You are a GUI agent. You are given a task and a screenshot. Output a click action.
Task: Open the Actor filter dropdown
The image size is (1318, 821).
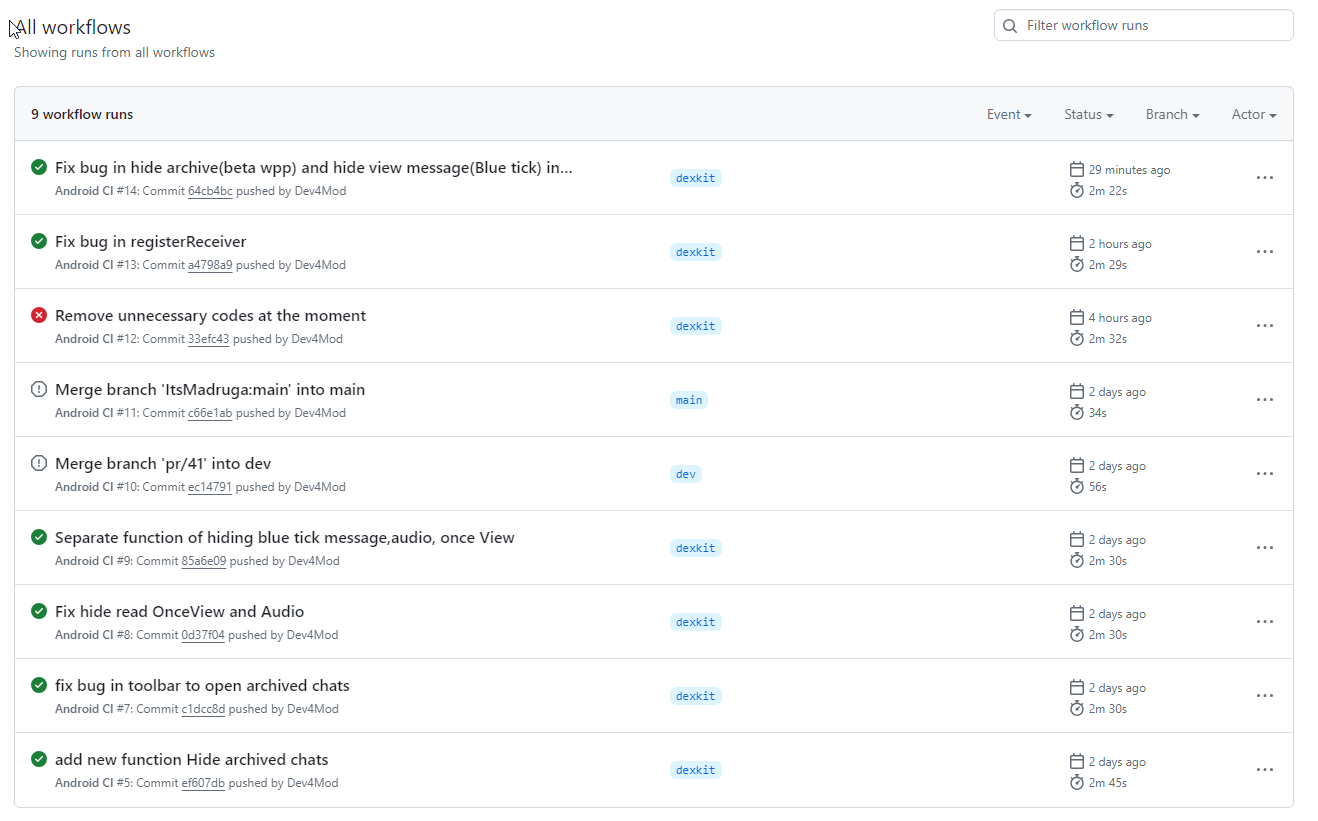click(1253, 115)
